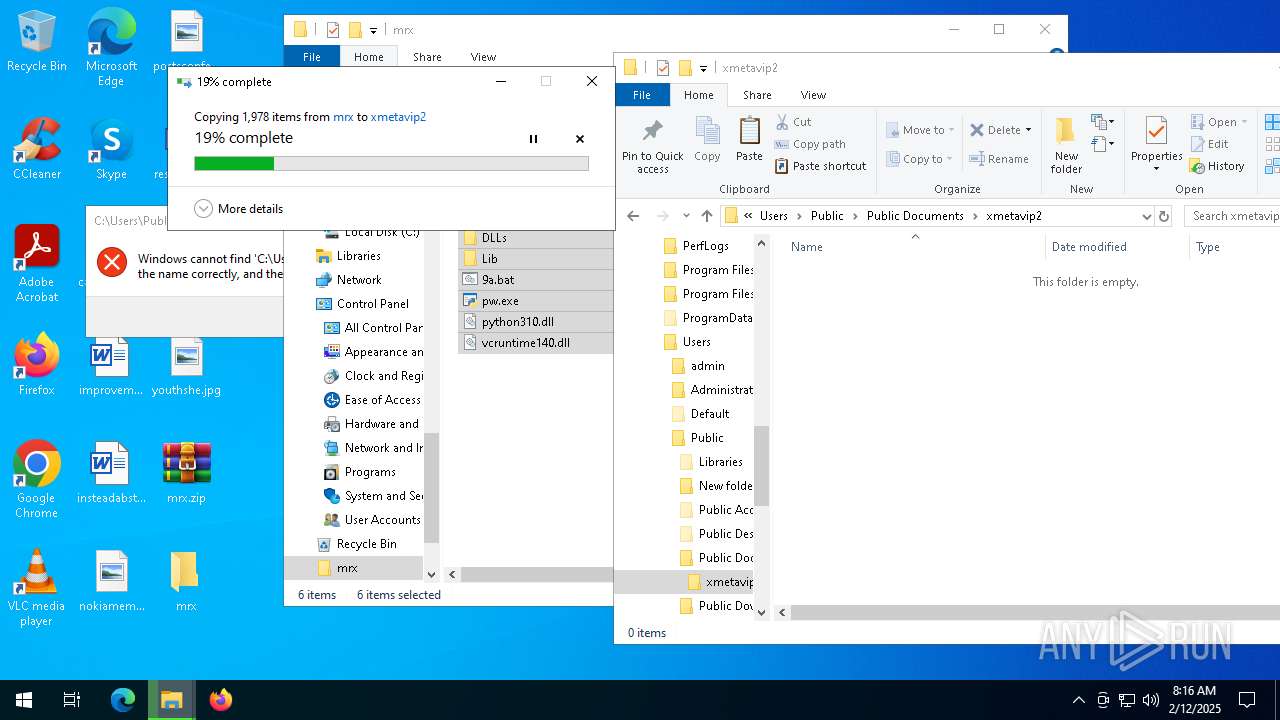The image size is (1280, 720).
Task: Open recent locations dropdown arrow
Action: [x=686, y=216]
